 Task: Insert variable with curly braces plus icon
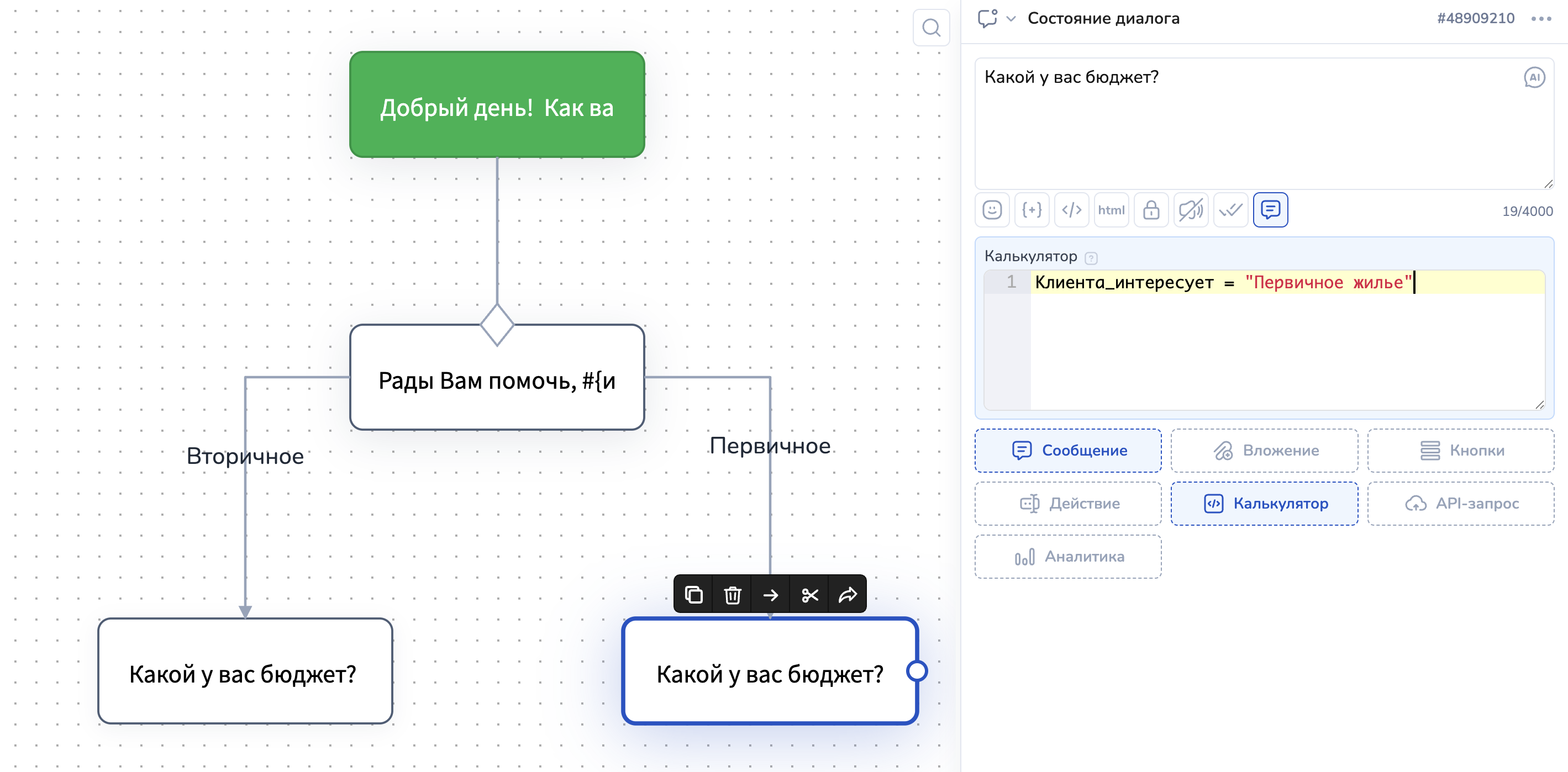tap(1032, 210)
